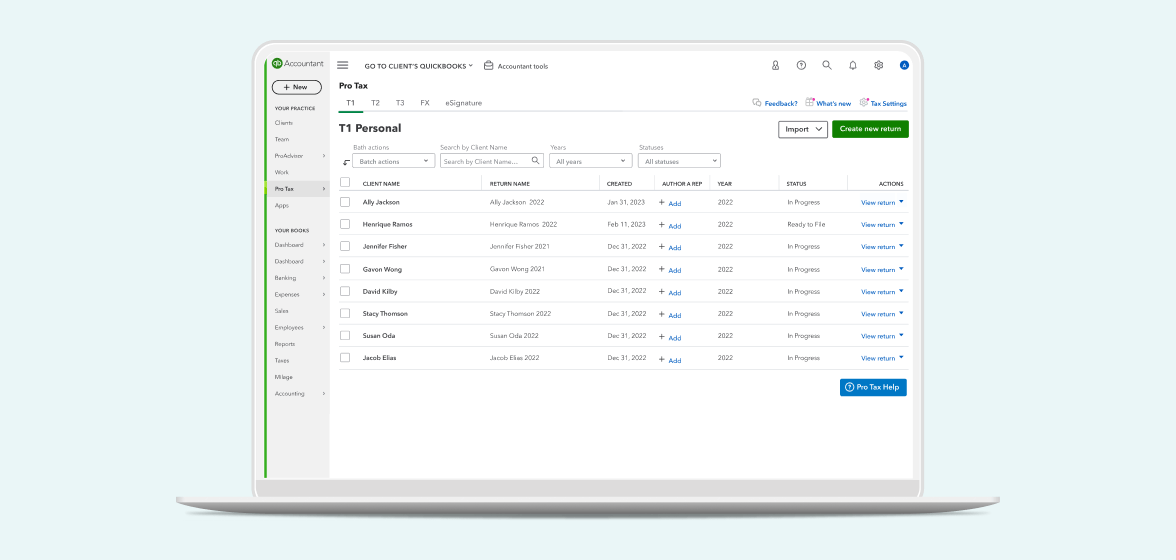Open the Import dropdown button

coord(802,129)
